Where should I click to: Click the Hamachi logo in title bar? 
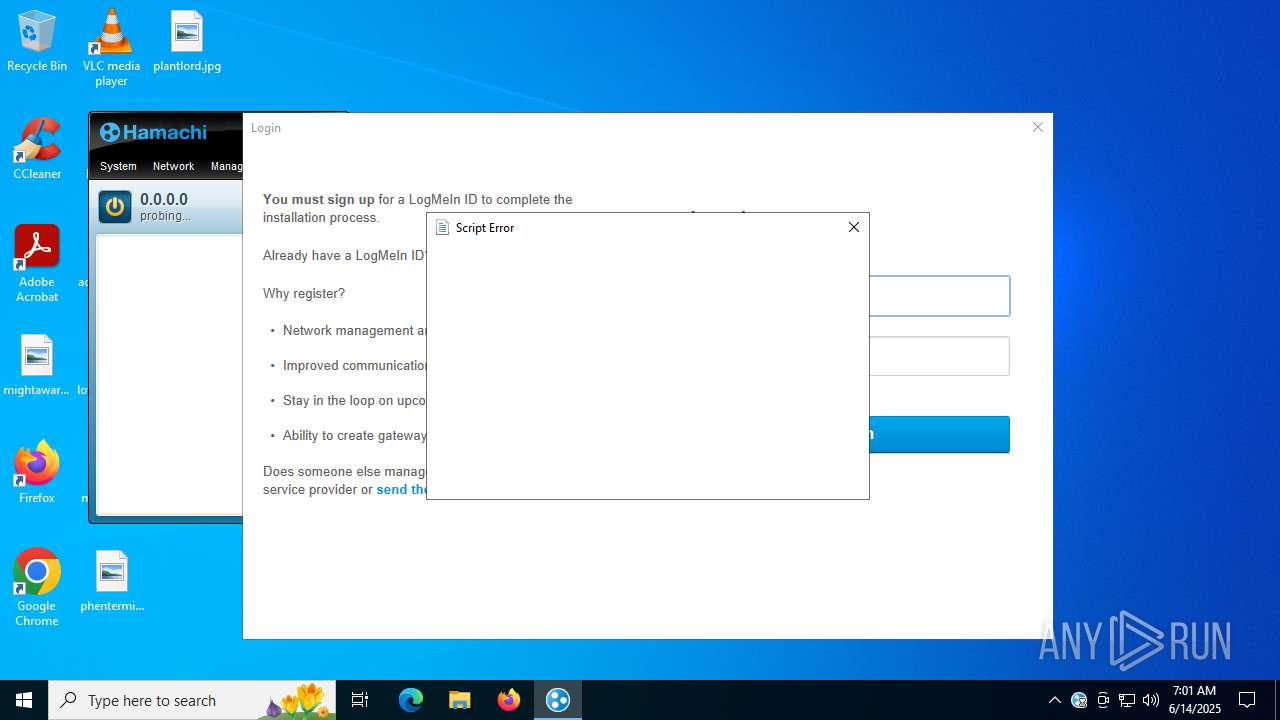click(153, 132)
